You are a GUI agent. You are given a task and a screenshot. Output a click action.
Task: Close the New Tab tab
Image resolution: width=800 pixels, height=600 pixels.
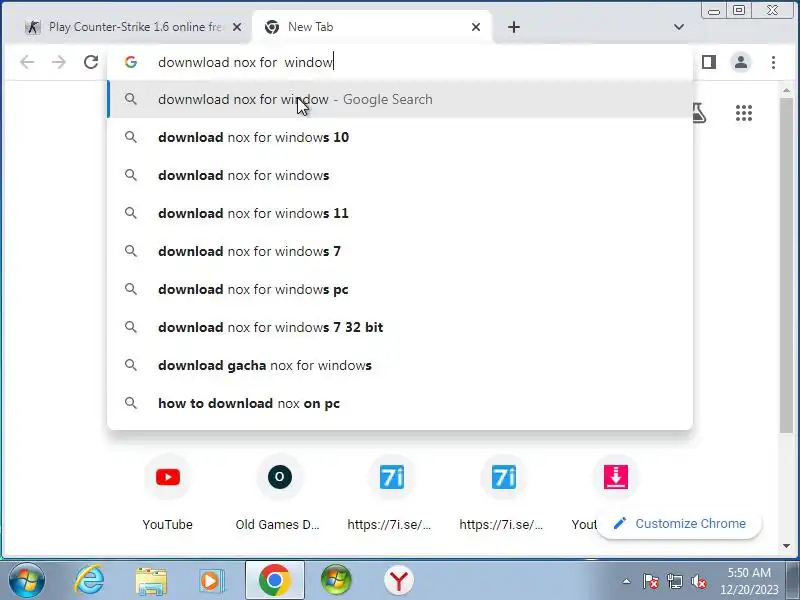(x=476, y=27)
